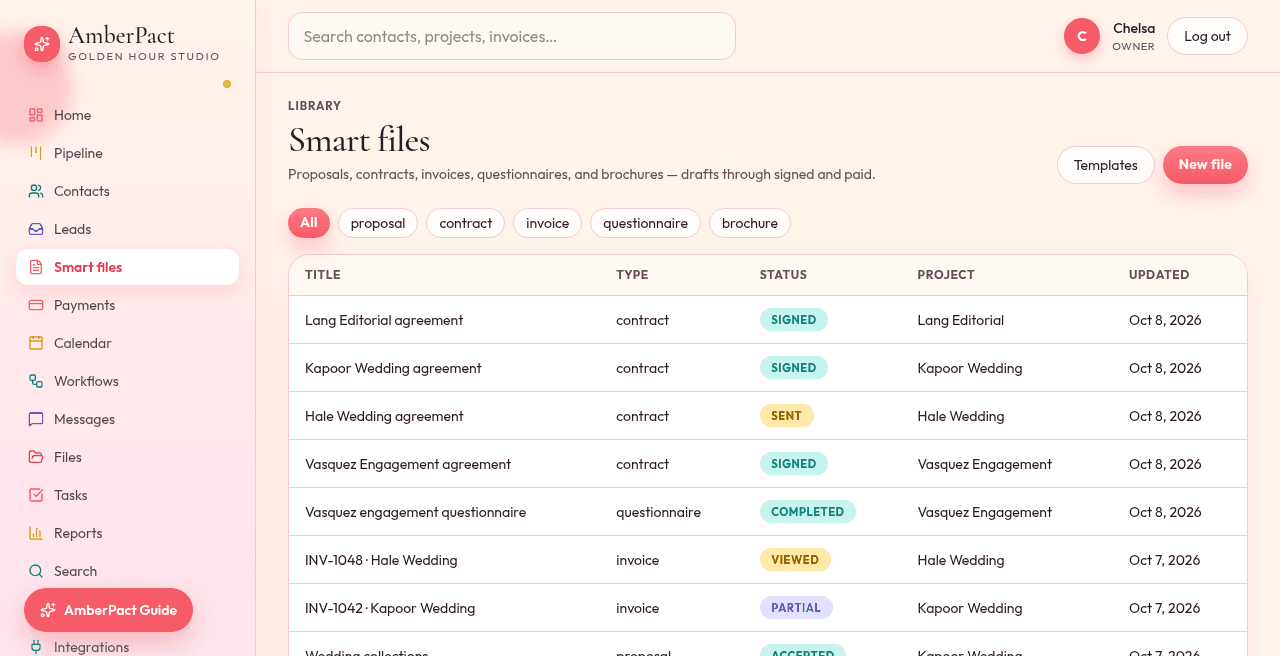Click the Log out button
Viewport: 1280px width, 656px height.
click(1207, 36)
